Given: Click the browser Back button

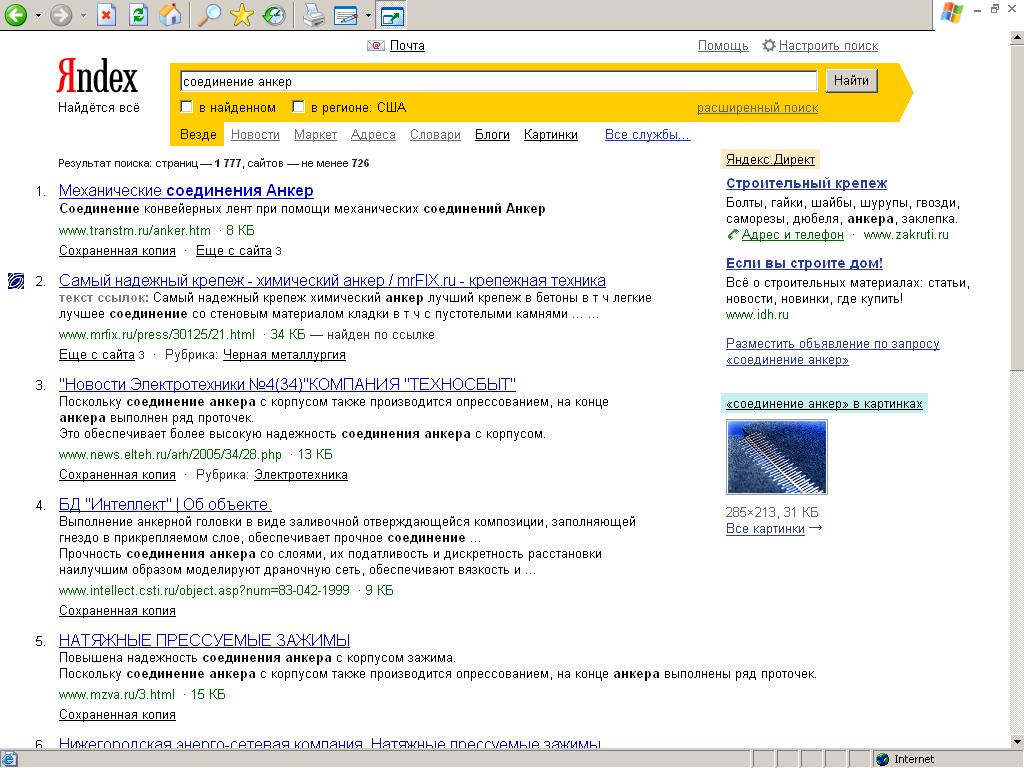Looking at the screenshot, I should [x=16, y=15].
